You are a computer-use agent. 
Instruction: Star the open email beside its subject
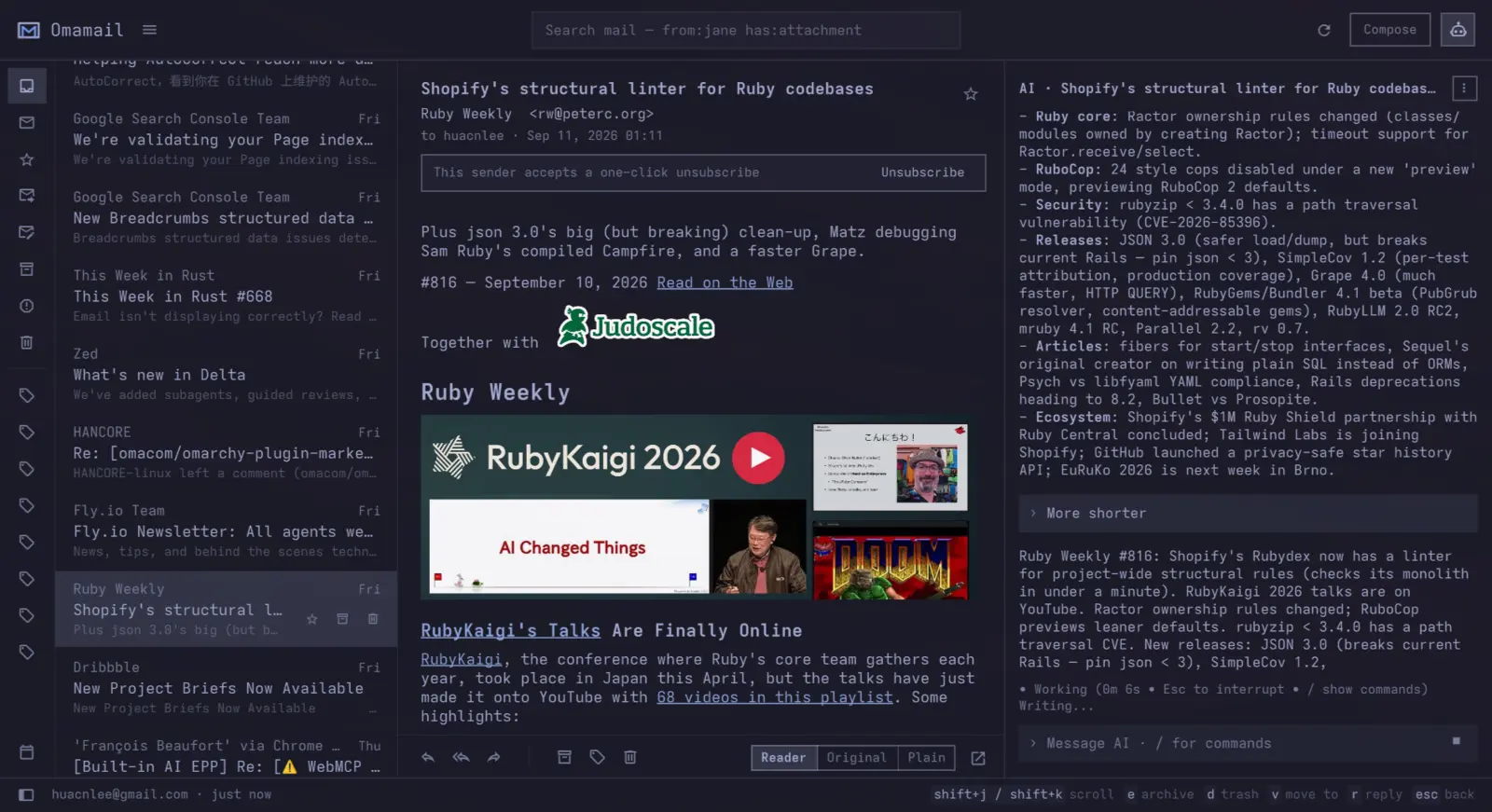pyautogui.click(x=971, y=94)
